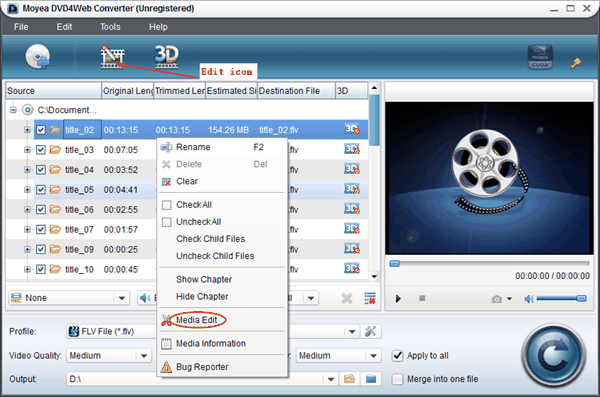Open the subtitle None dropdown

click(x=69, y=298)
